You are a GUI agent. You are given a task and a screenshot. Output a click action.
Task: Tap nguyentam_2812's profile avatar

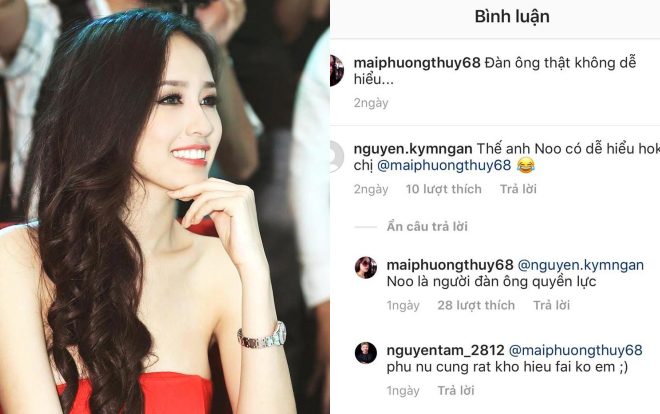(365, 353)
